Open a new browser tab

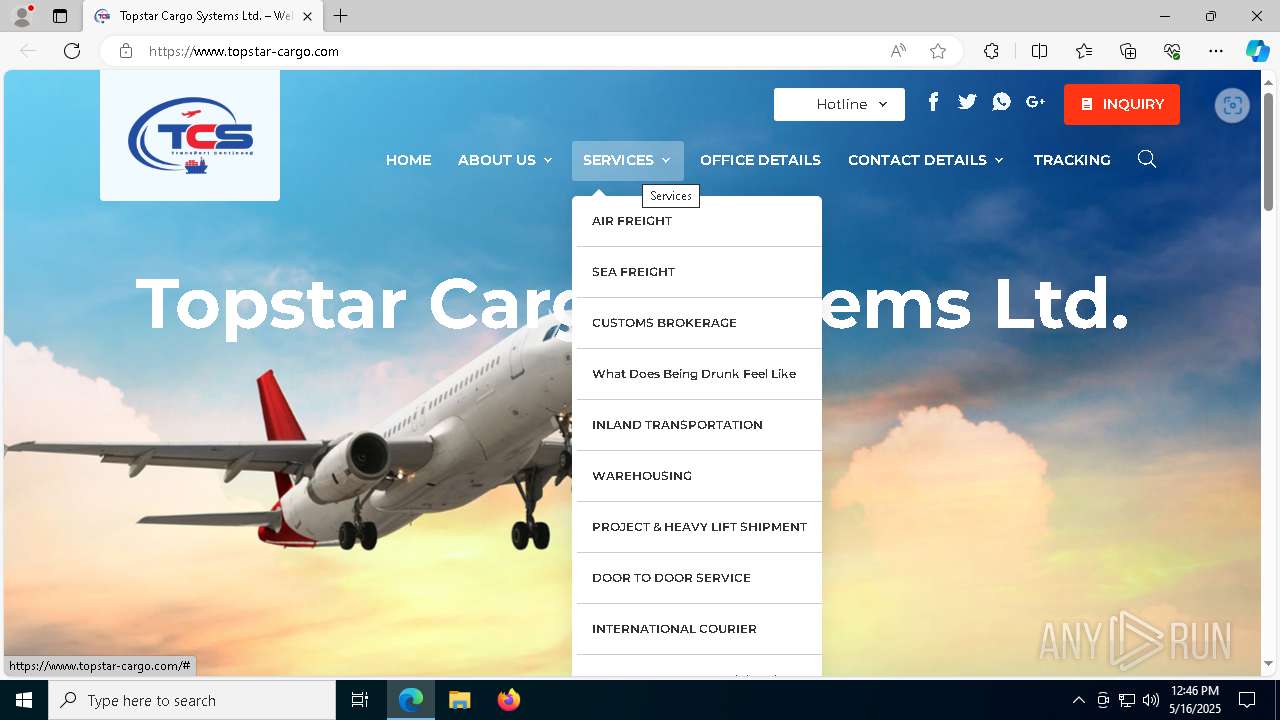[341, 16]
